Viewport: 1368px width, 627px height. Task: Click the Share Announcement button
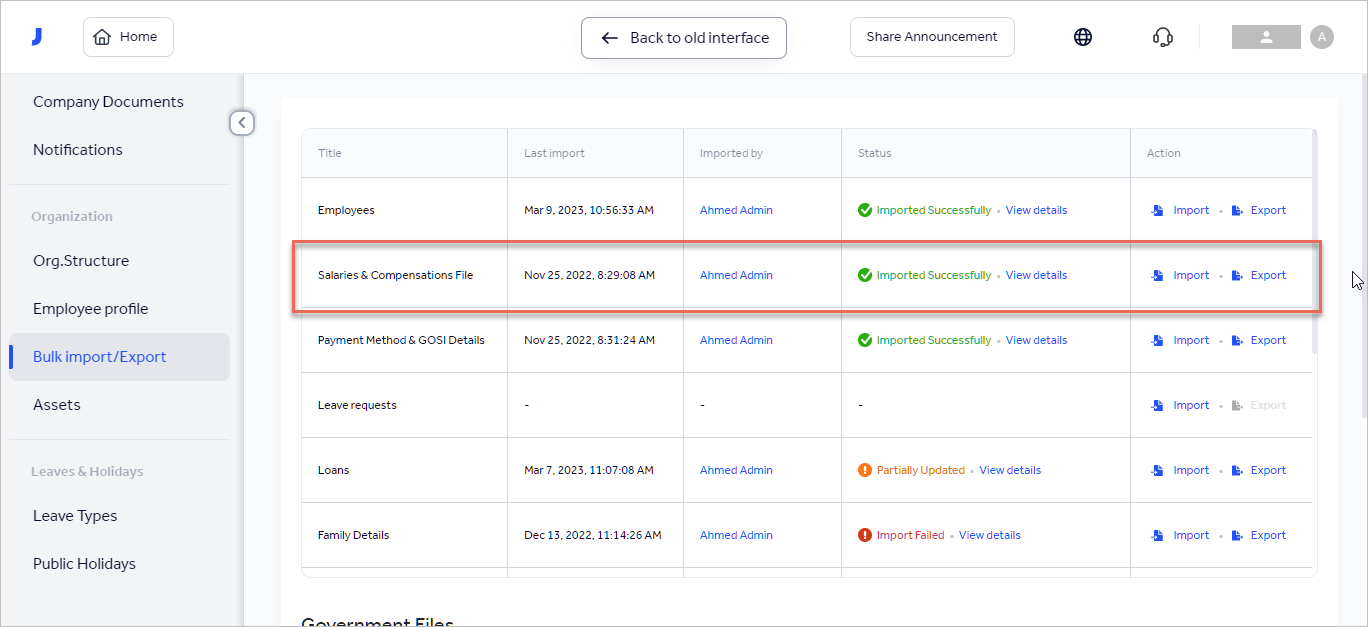click(931, 36)
